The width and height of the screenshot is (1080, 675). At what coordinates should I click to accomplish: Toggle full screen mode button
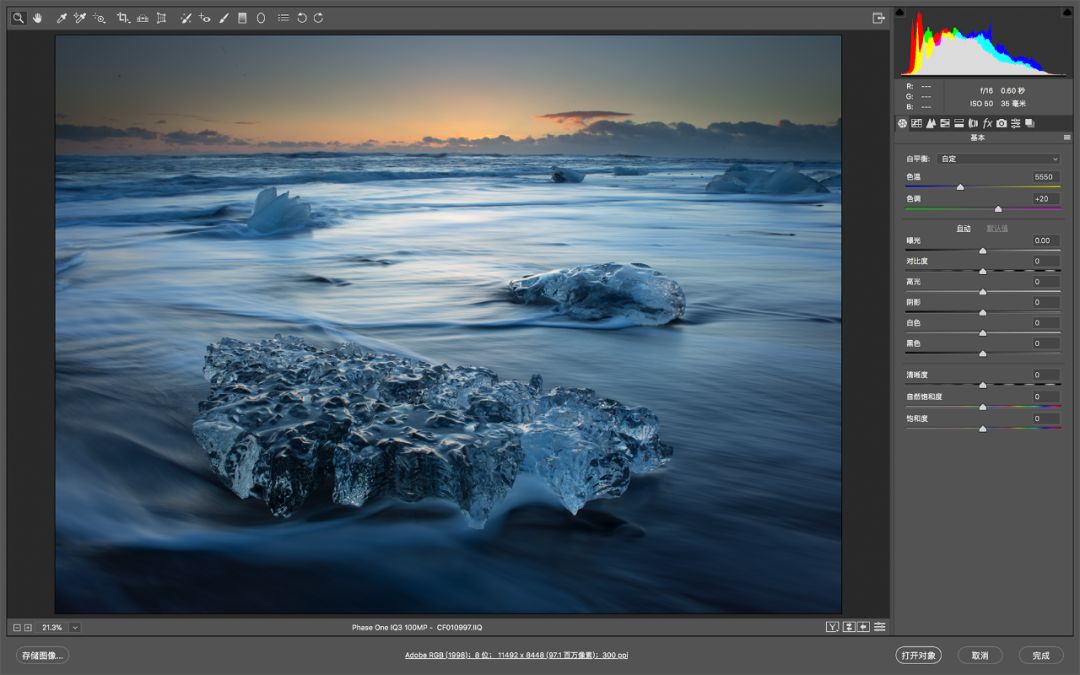click(878, 18)
